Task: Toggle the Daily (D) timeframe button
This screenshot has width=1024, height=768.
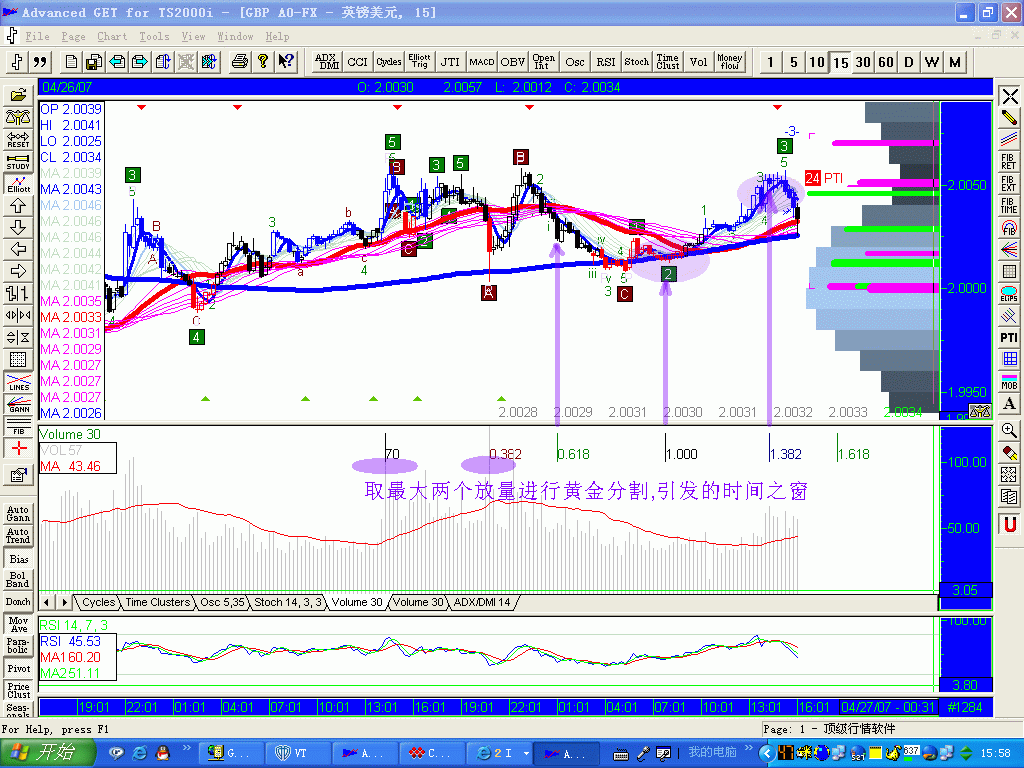Action: 909,62
